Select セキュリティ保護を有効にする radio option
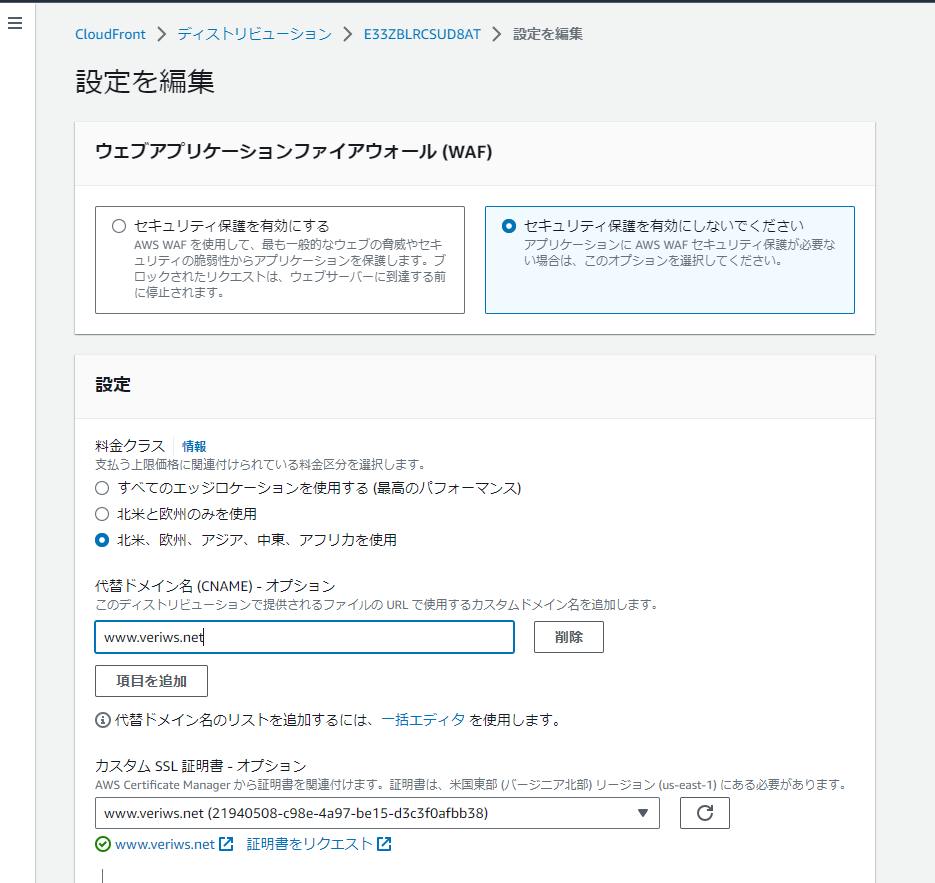This screenshot has height=883, width=935. pyautogui.click(x=119, y=226)
